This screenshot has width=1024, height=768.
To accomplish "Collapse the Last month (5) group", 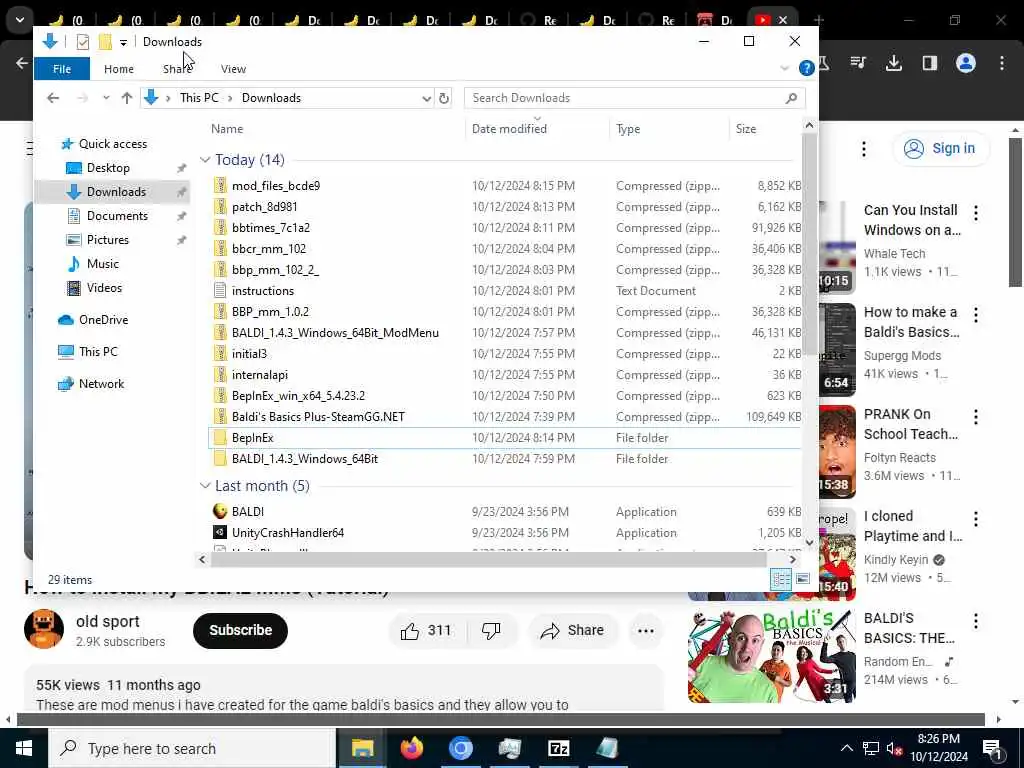I will (205, 486).
